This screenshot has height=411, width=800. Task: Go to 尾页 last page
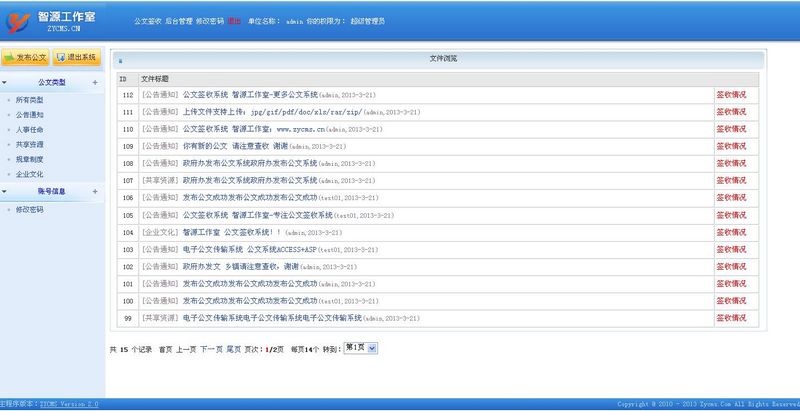coord(234,350)
